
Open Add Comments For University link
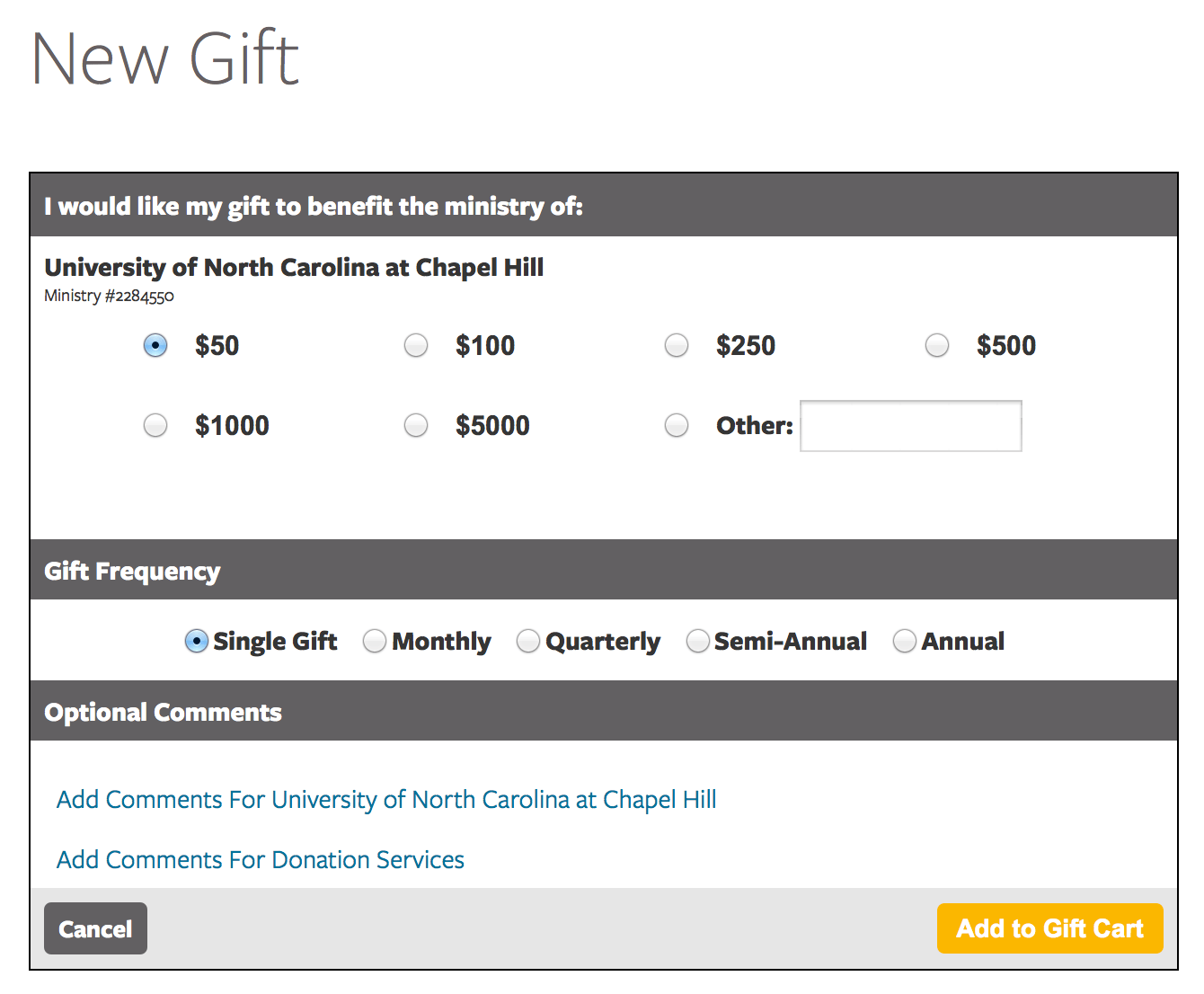coord(386,800)
